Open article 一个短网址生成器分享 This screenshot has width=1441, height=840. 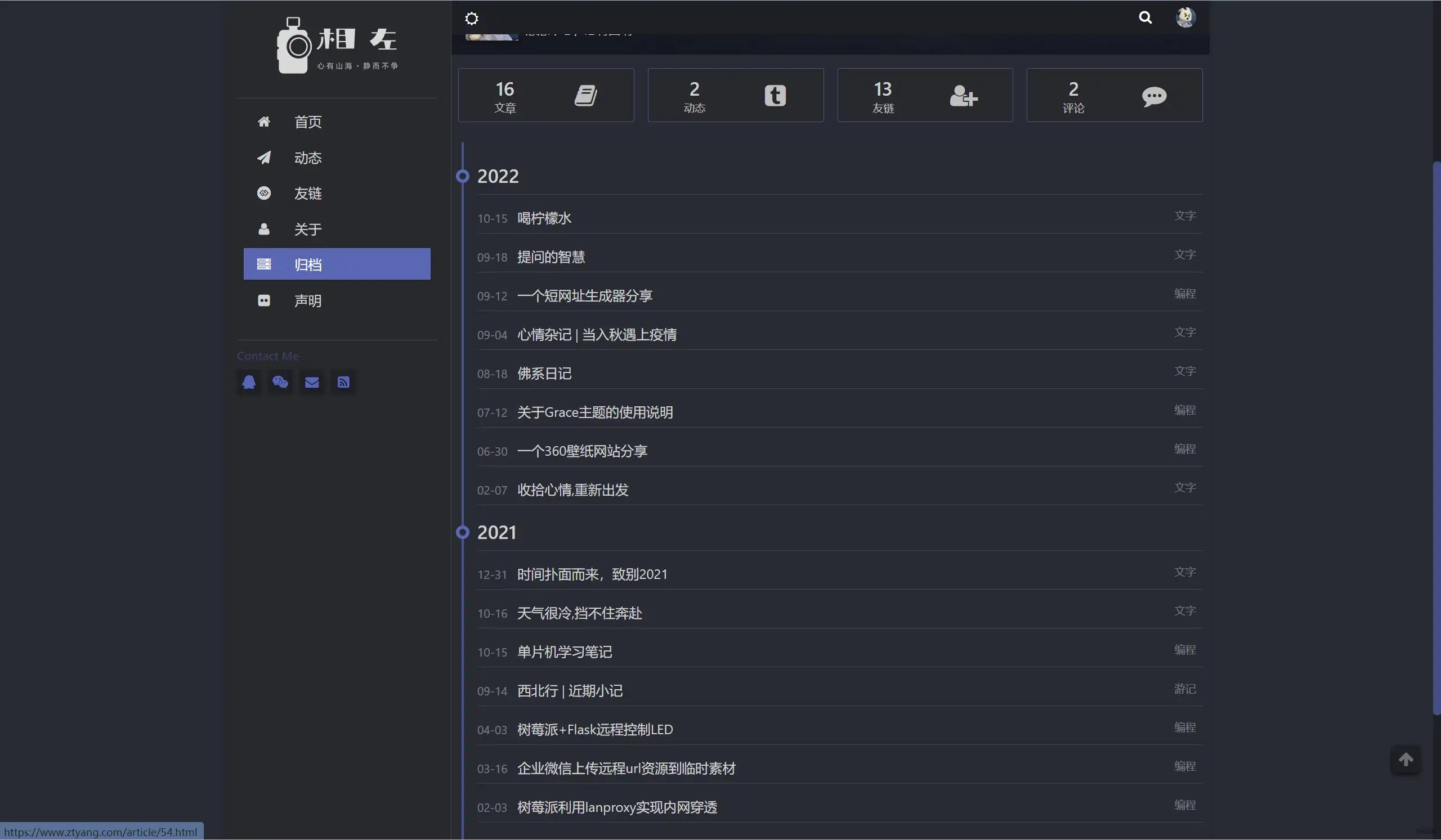(584, 296)
